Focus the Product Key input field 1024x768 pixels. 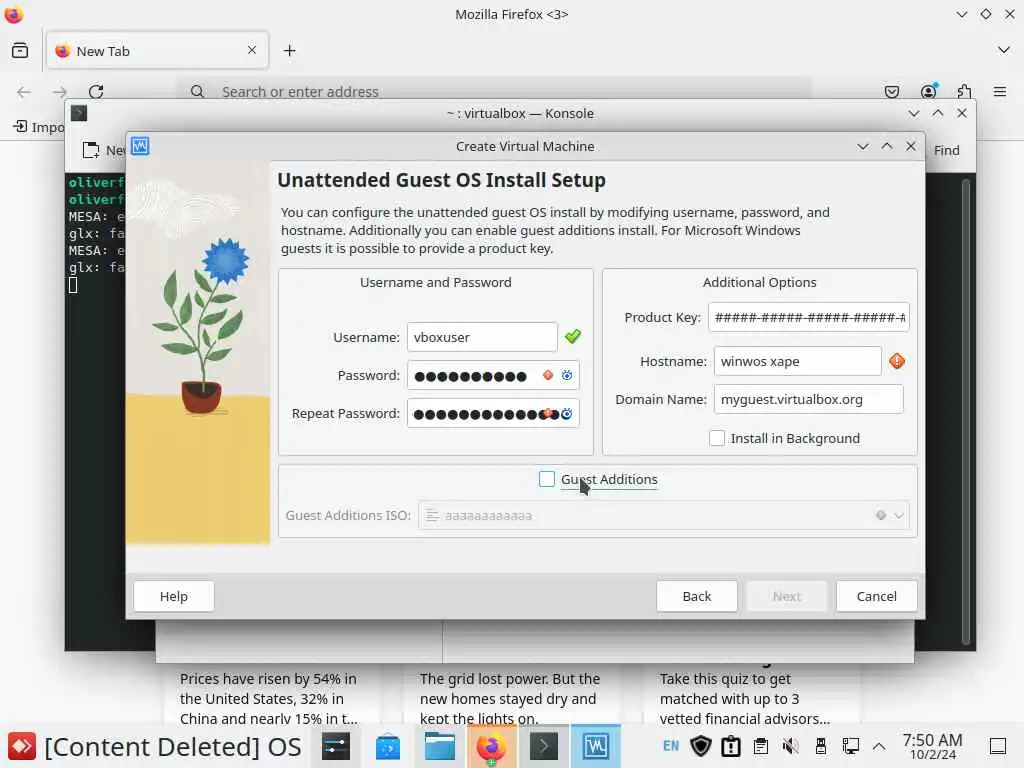pos(808,317)
